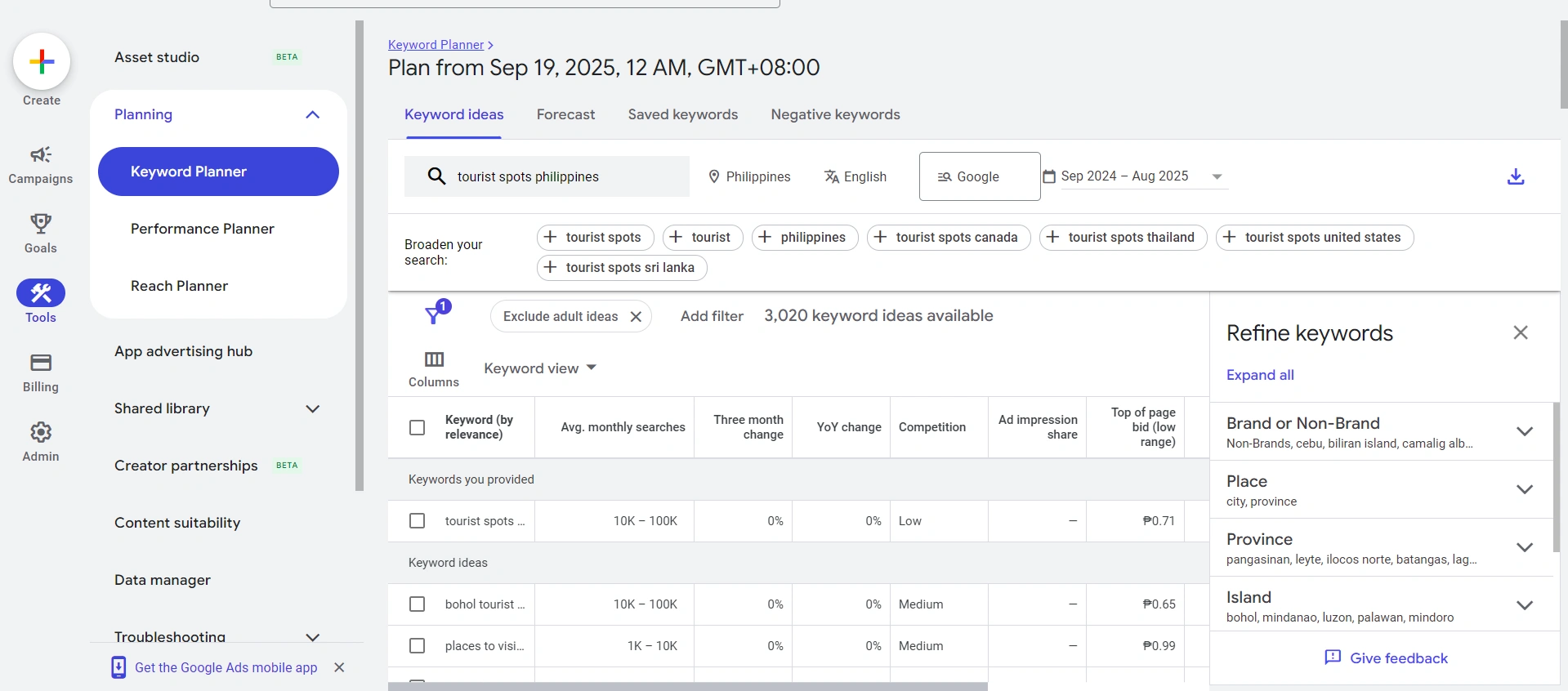Click the Philippines location pin icon

tap(714, 176)
